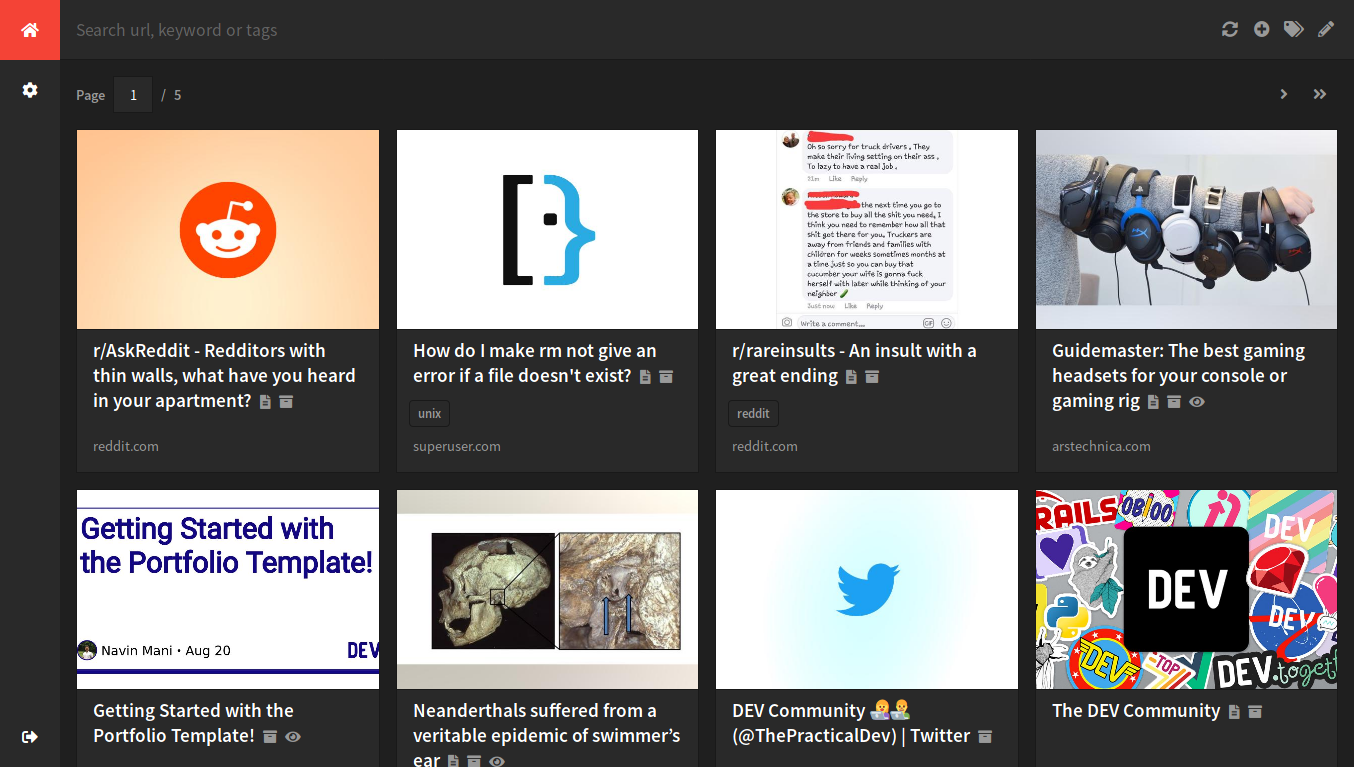Open the superuser.com link
This screenshot has height=767, width=1354.
pyautogui.click(x=456, y=446)
